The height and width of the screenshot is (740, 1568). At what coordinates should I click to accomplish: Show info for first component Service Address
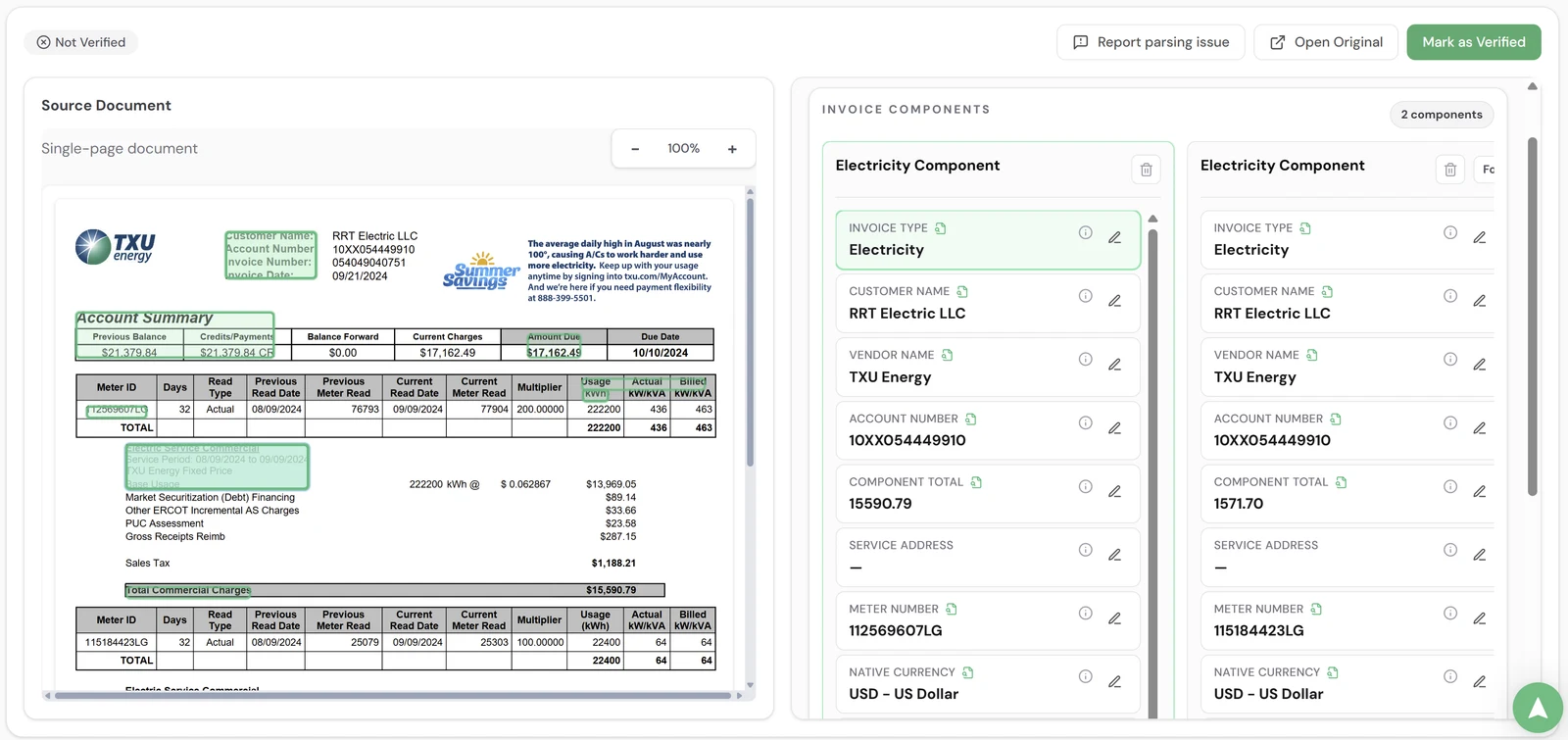1086,550
